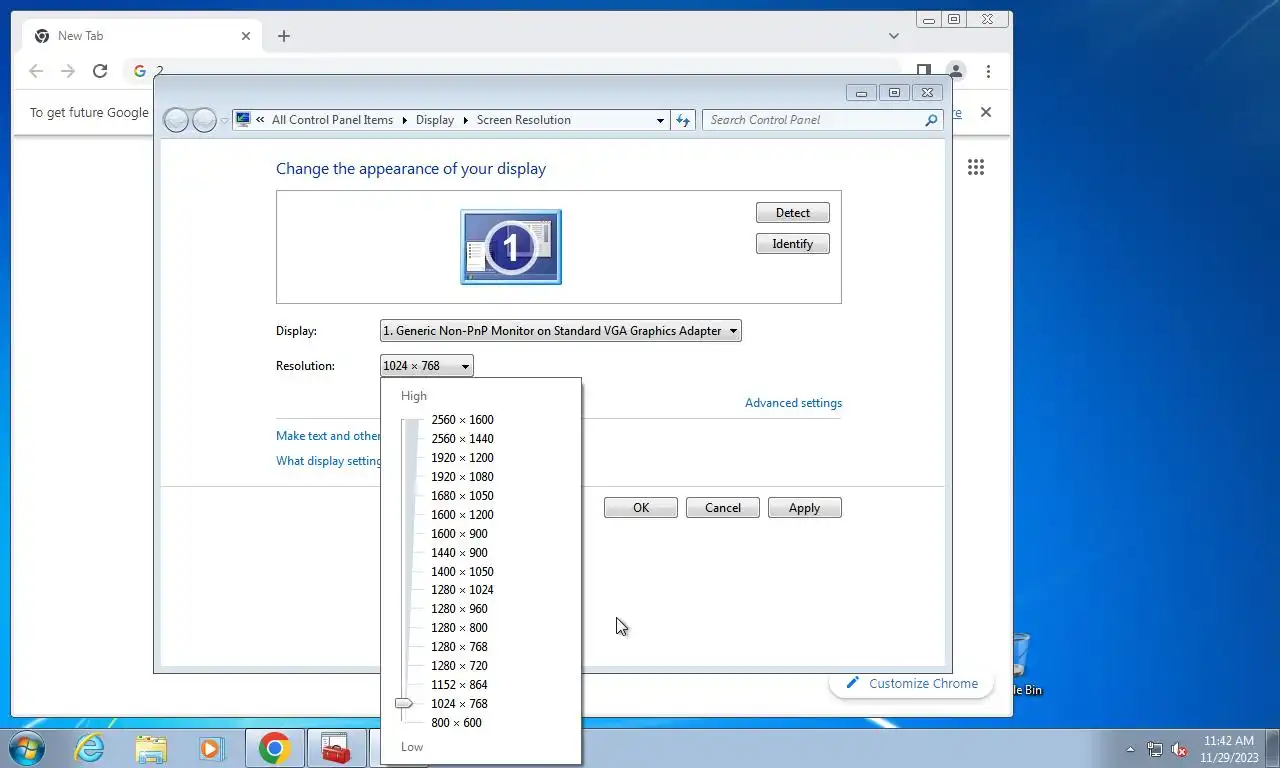This screenshot has height=768, width=1280.
Task: Launch Internet Explorer from the taskbar
Action: (x=90, y=748)
